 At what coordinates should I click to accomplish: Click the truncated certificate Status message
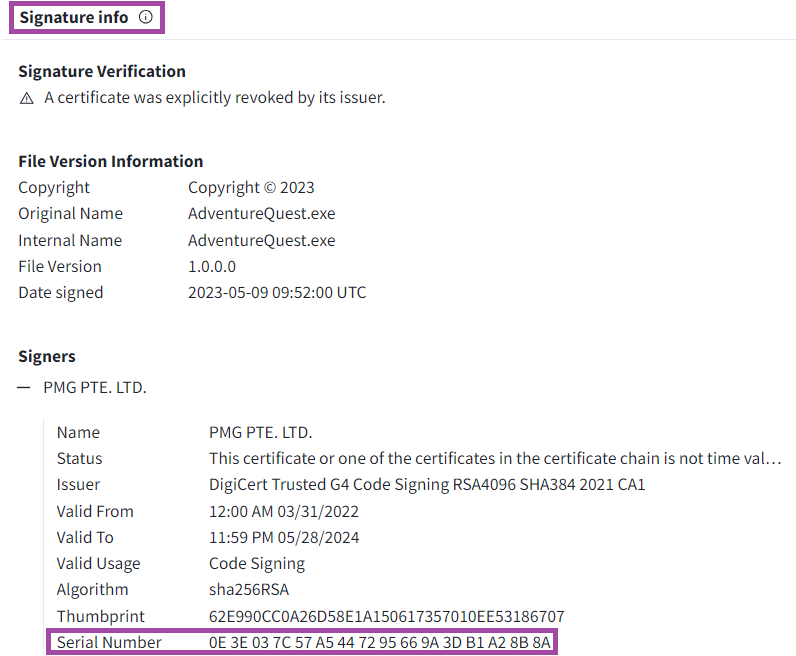click(x=495, y=458)
